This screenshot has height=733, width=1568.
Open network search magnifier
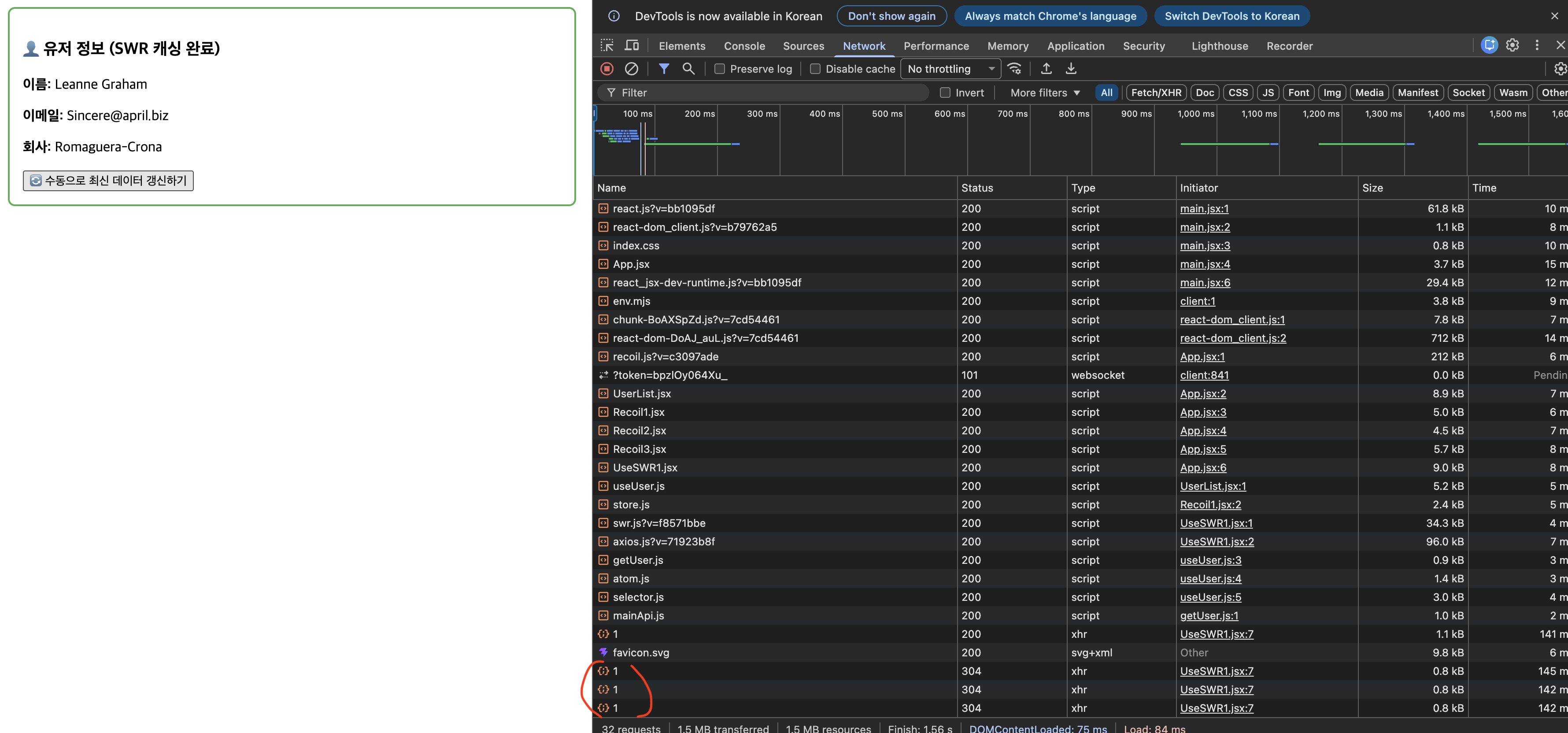point(688,69)
